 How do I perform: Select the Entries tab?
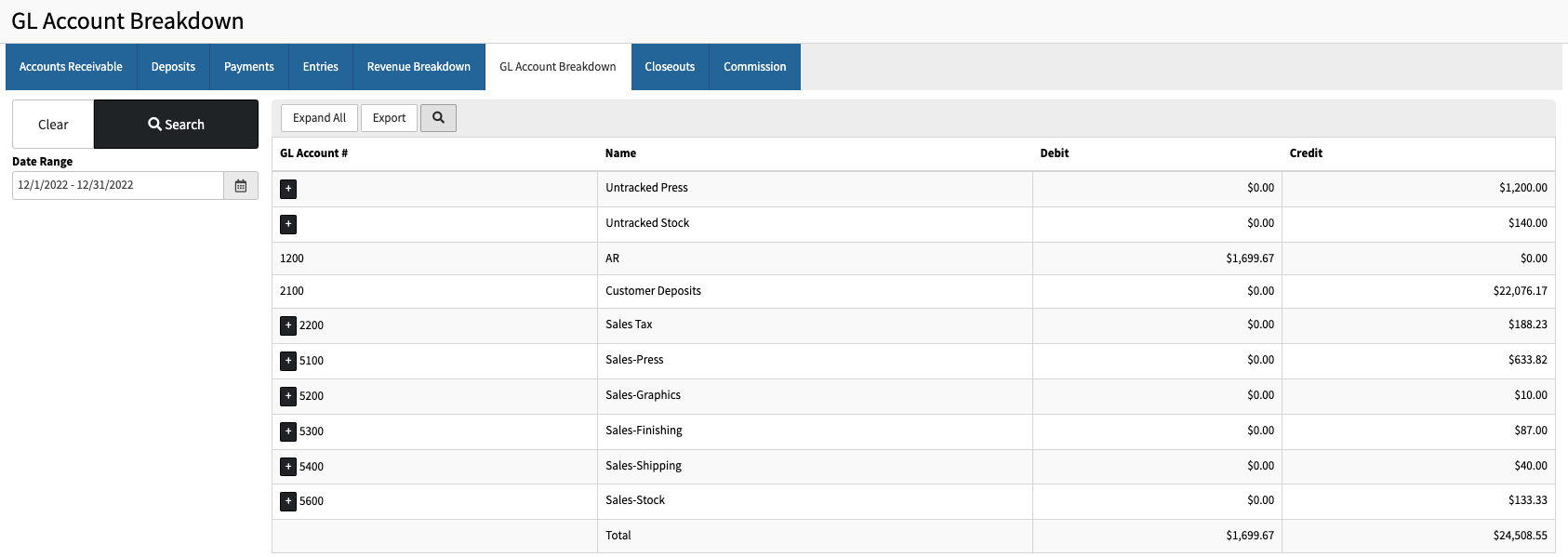[321, 67]
